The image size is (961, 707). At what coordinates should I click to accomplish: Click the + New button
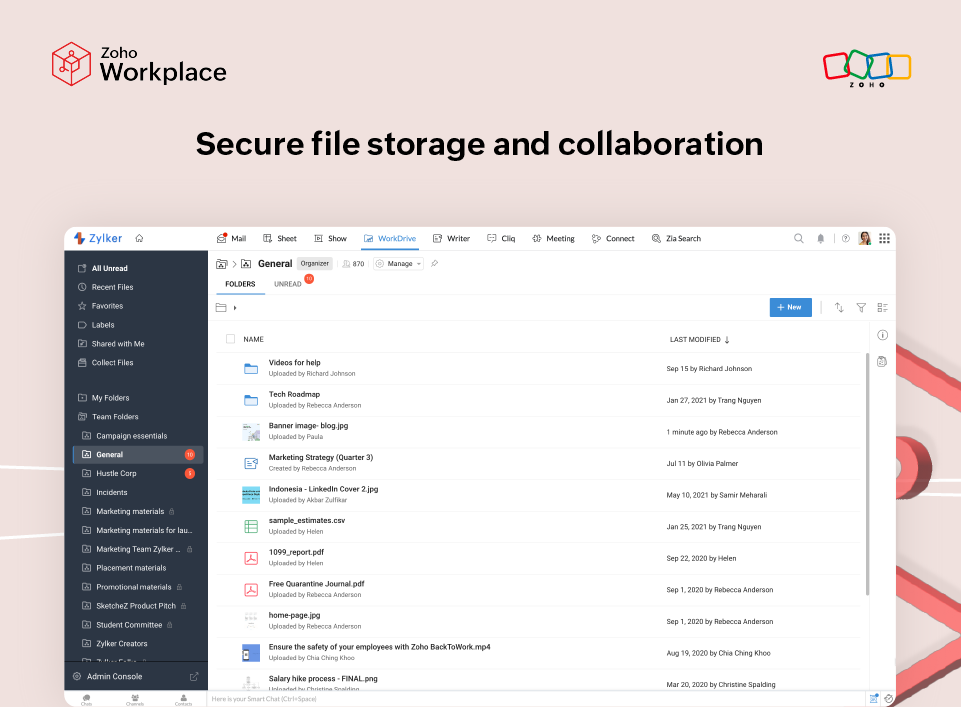click(x=790, y=307)
